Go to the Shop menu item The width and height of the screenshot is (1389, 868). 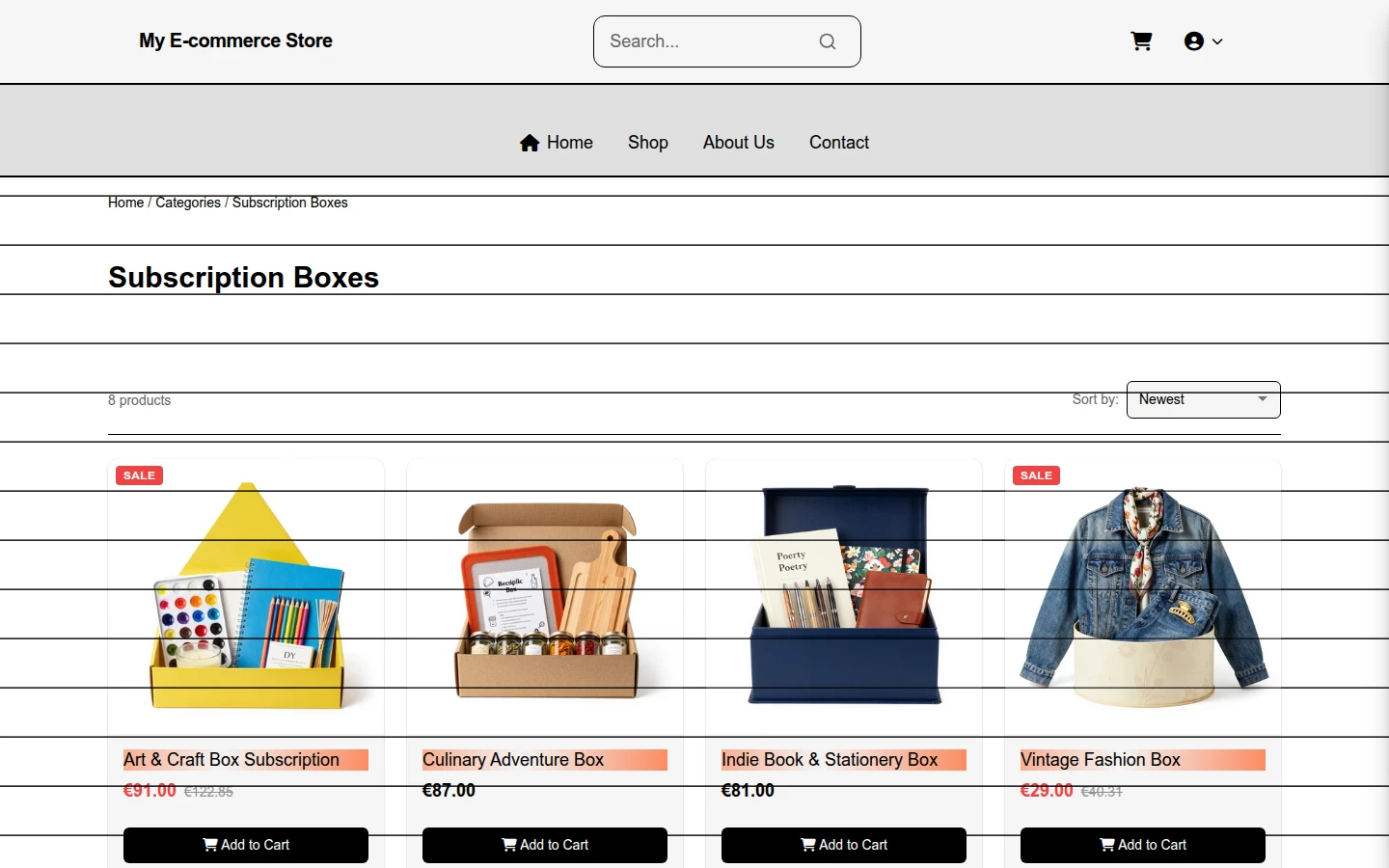(x=648, y=143)
